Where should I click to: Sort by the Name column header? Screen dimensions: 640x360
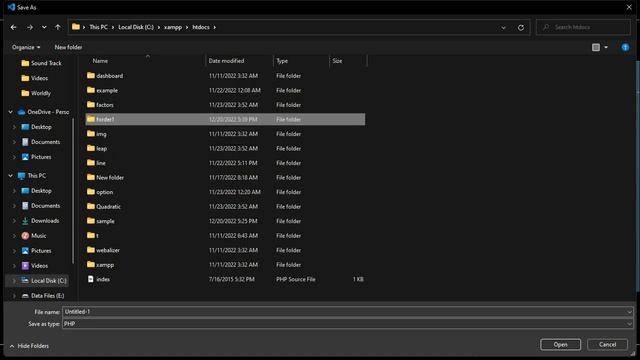[100, 61]
